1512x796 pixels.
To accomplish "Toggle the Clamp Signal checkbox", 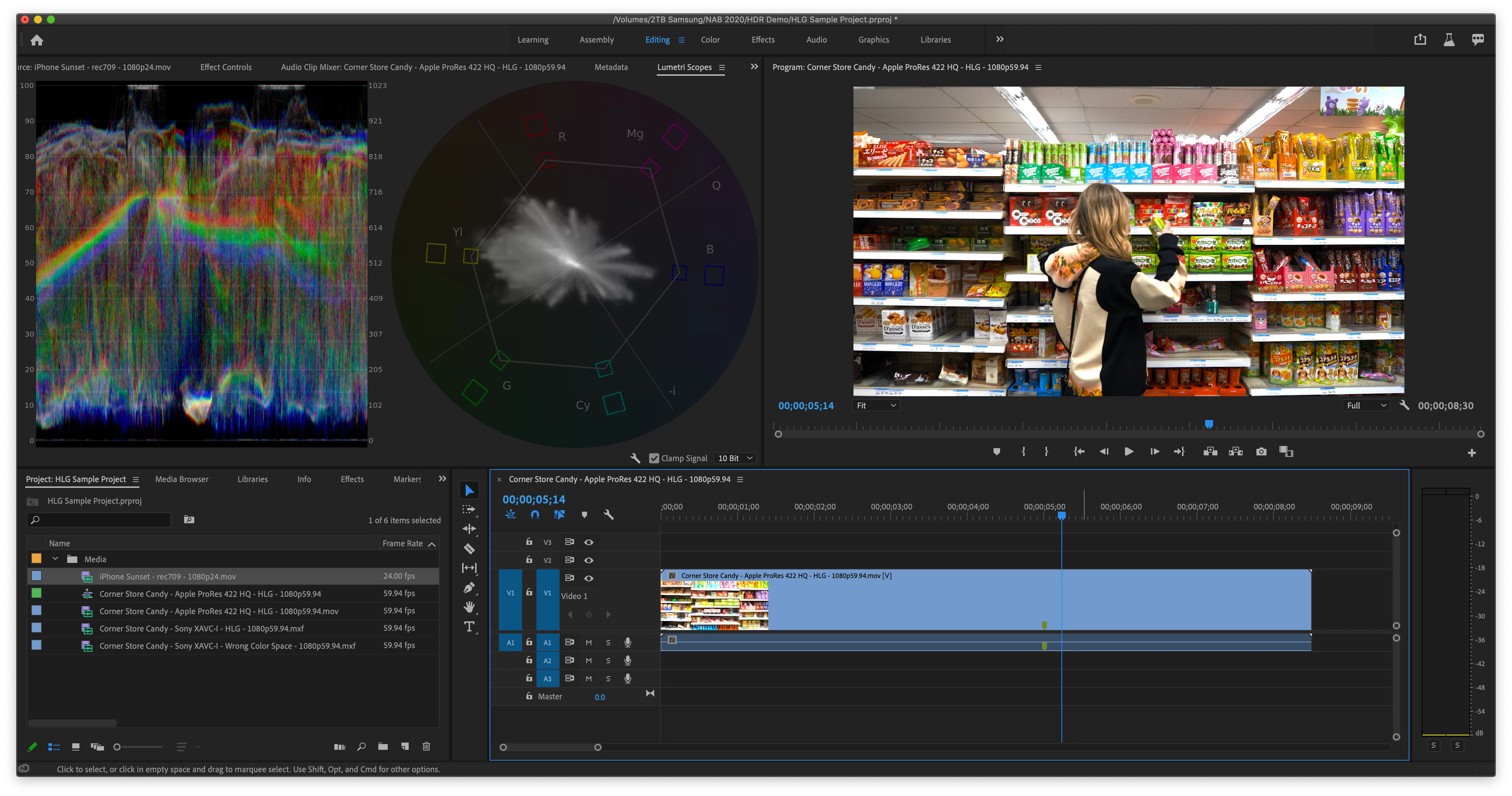I will pyautogui.click(x=654, y=458).
